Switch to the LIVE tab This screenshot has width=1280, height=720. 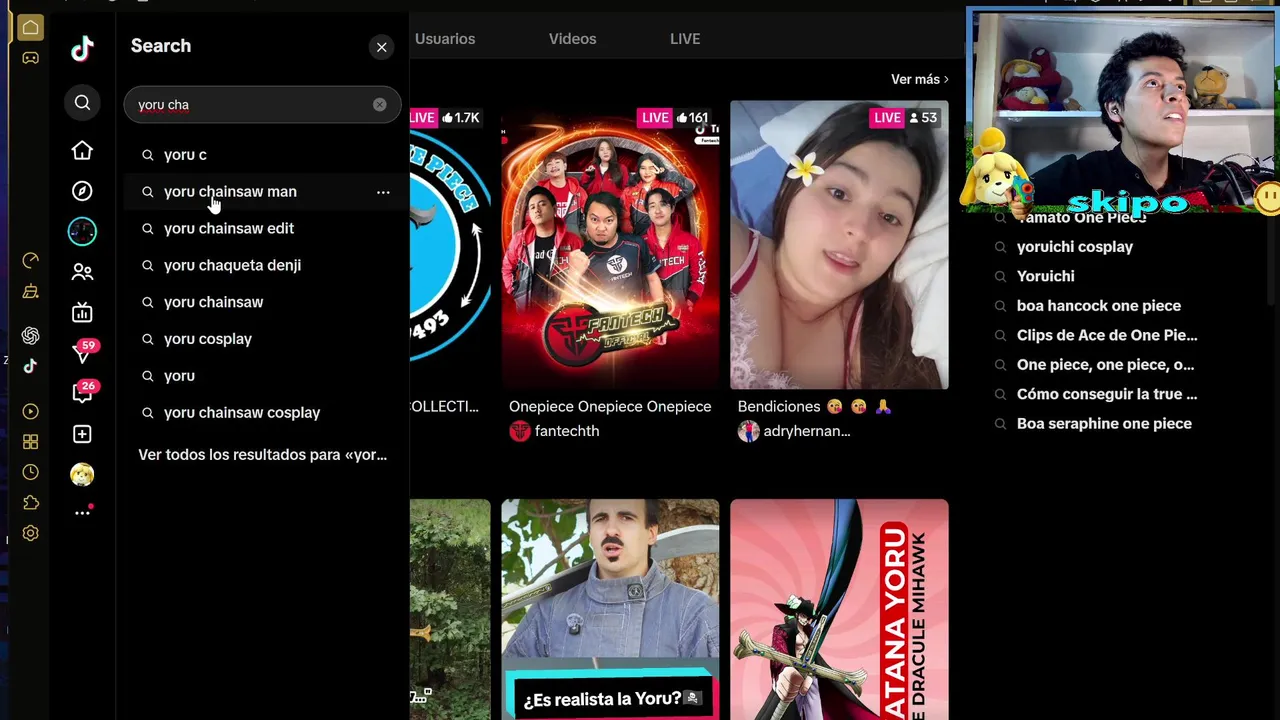(685, 39)
